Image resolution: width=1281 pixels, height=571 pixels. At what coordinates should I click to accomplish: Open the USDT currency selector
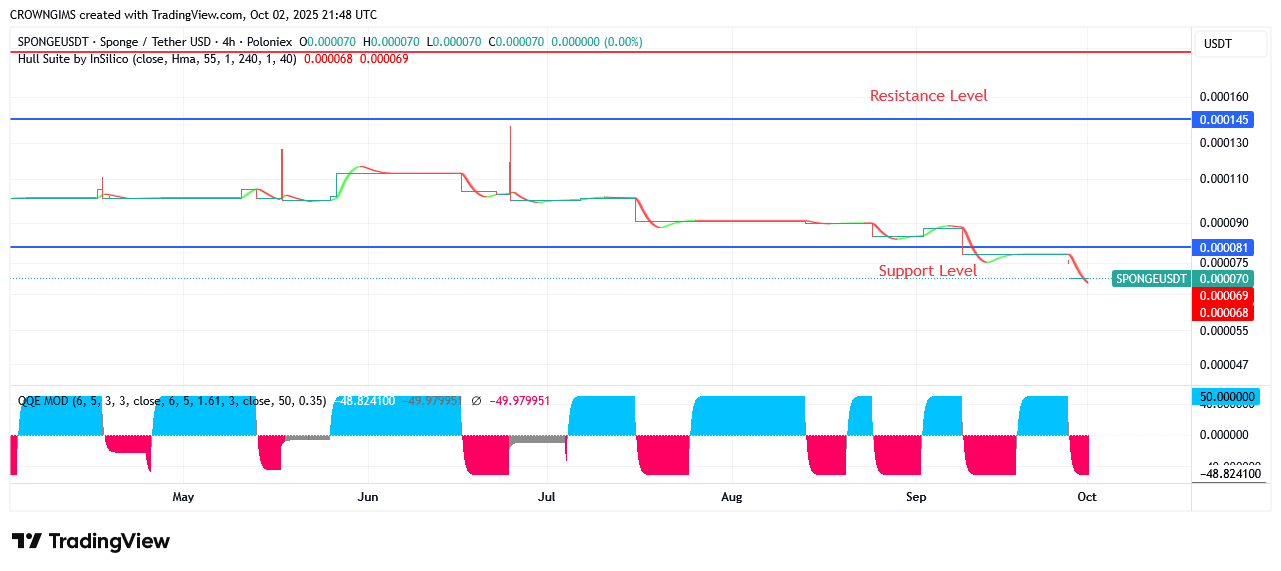[x=1217, y=44]
